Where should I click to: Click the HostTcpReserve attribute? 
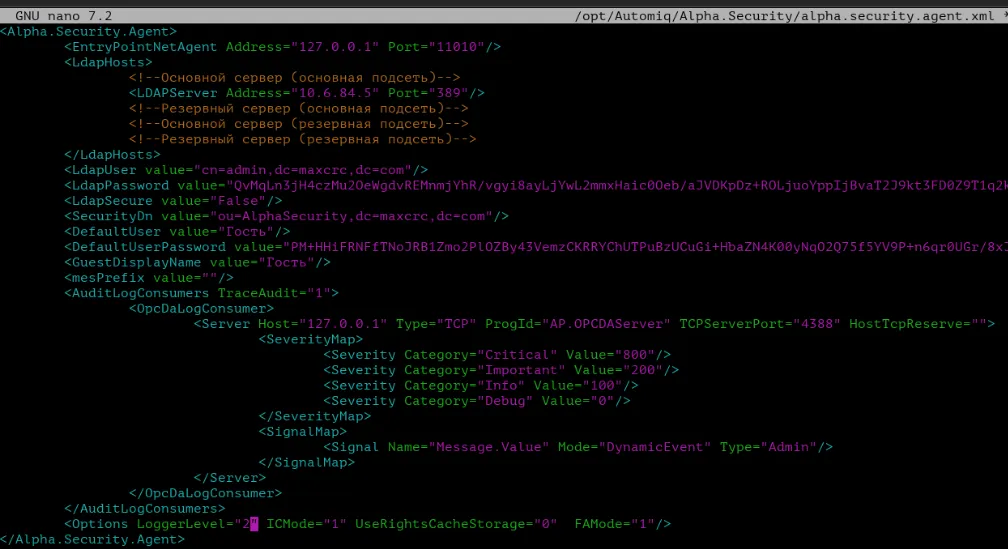coord(917,325)
